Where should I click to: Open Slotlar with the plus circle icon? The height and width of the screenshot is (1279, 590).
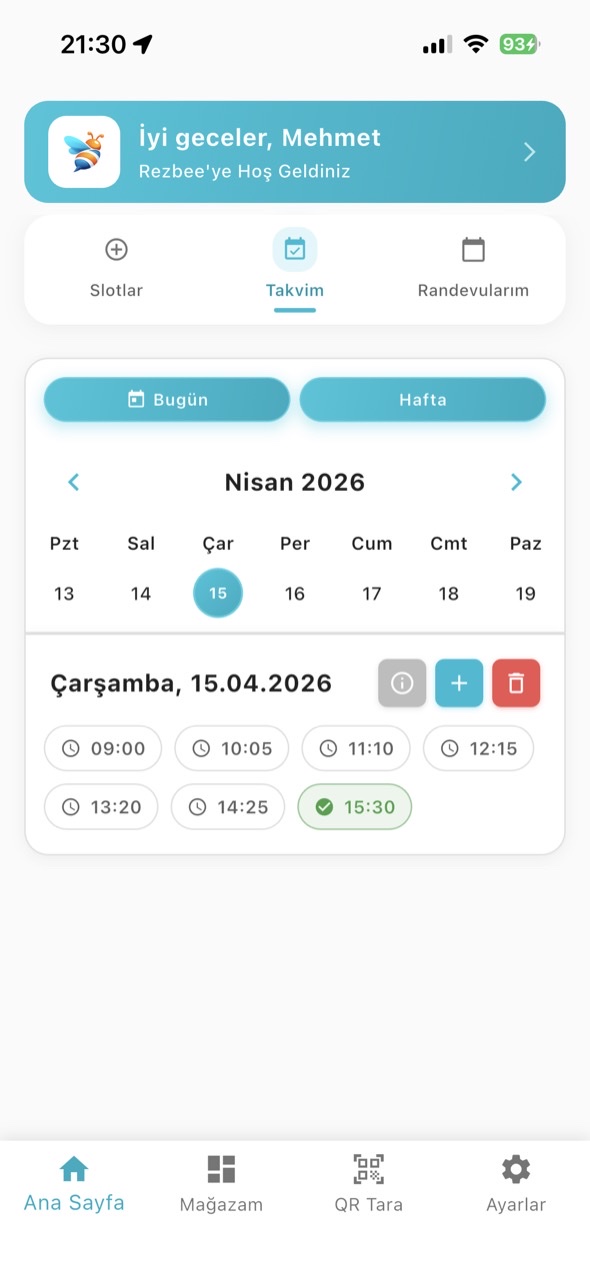[116, 249]
